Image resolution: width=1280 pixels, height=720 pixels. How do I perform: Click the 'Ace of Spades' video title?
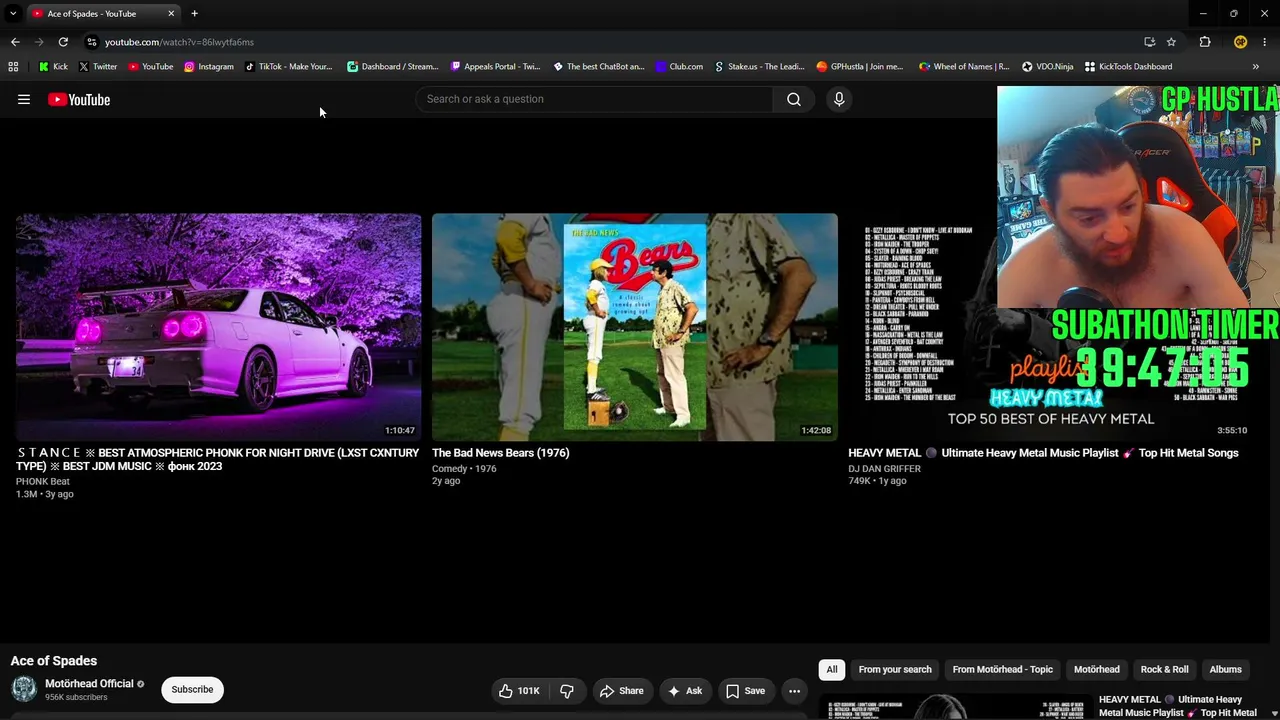[54, 661]
